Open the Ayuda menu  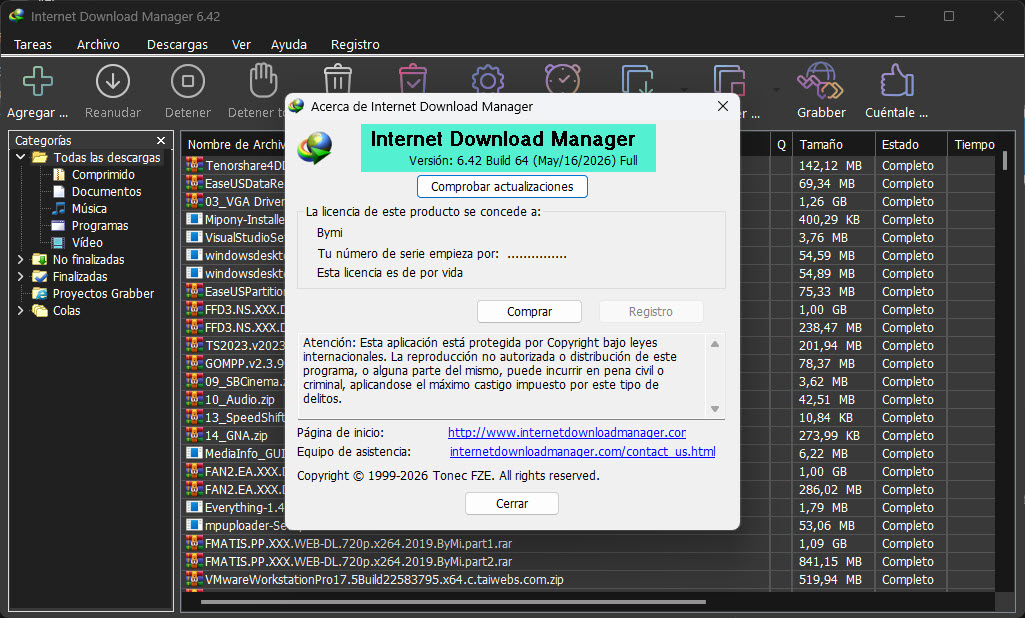289,44
